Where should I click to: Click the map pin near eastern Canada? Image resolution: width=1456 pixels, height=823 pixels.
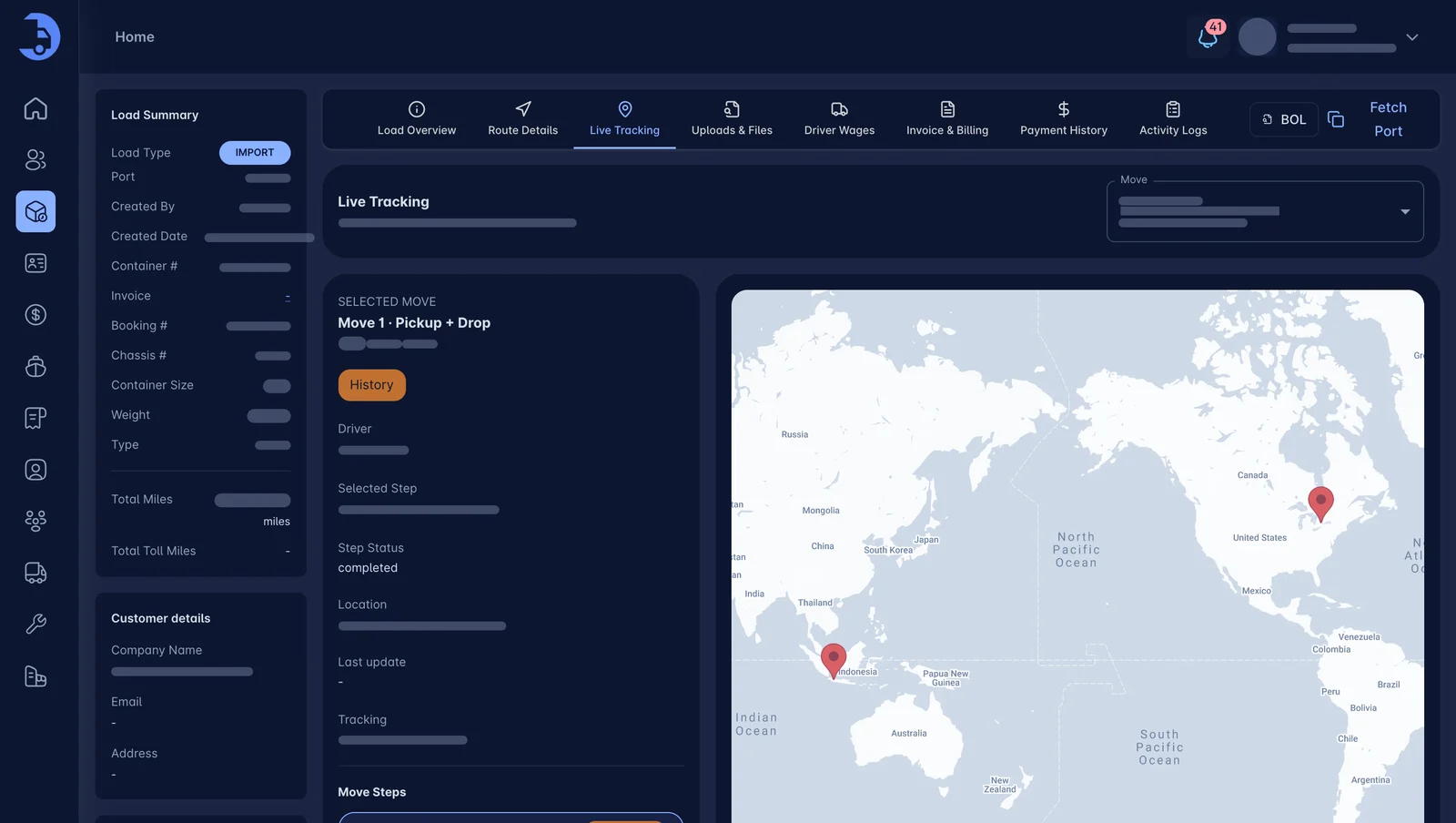coord(1321,503)
